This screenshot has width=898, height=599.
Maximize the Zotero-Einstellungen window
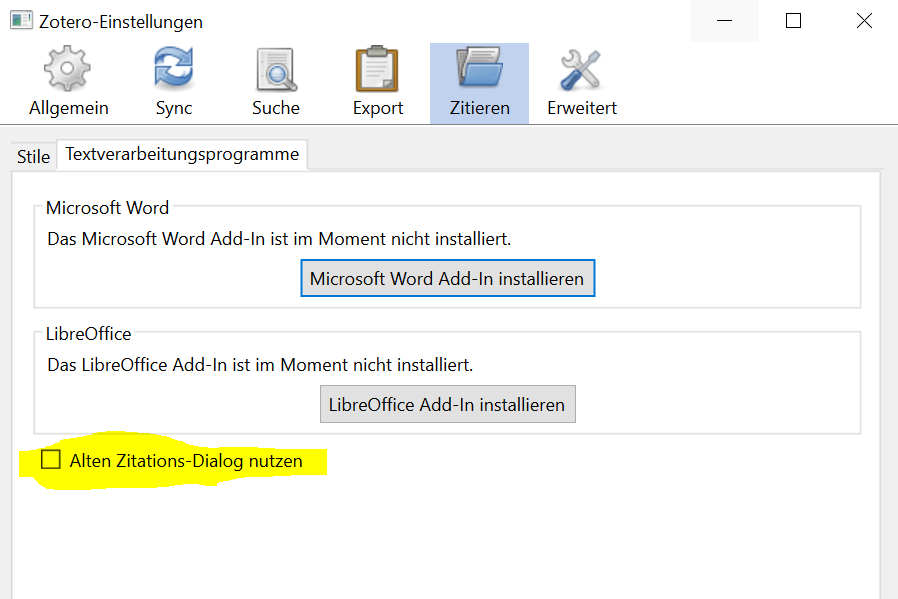pos(793,21)
